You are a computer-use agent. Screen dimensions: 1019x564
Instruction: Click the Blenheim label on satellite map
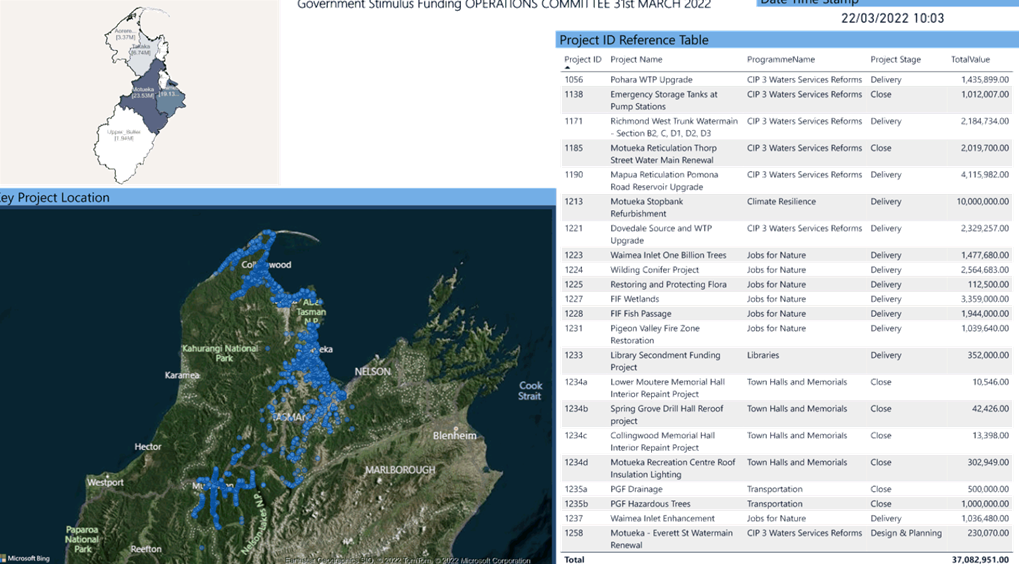454,435
